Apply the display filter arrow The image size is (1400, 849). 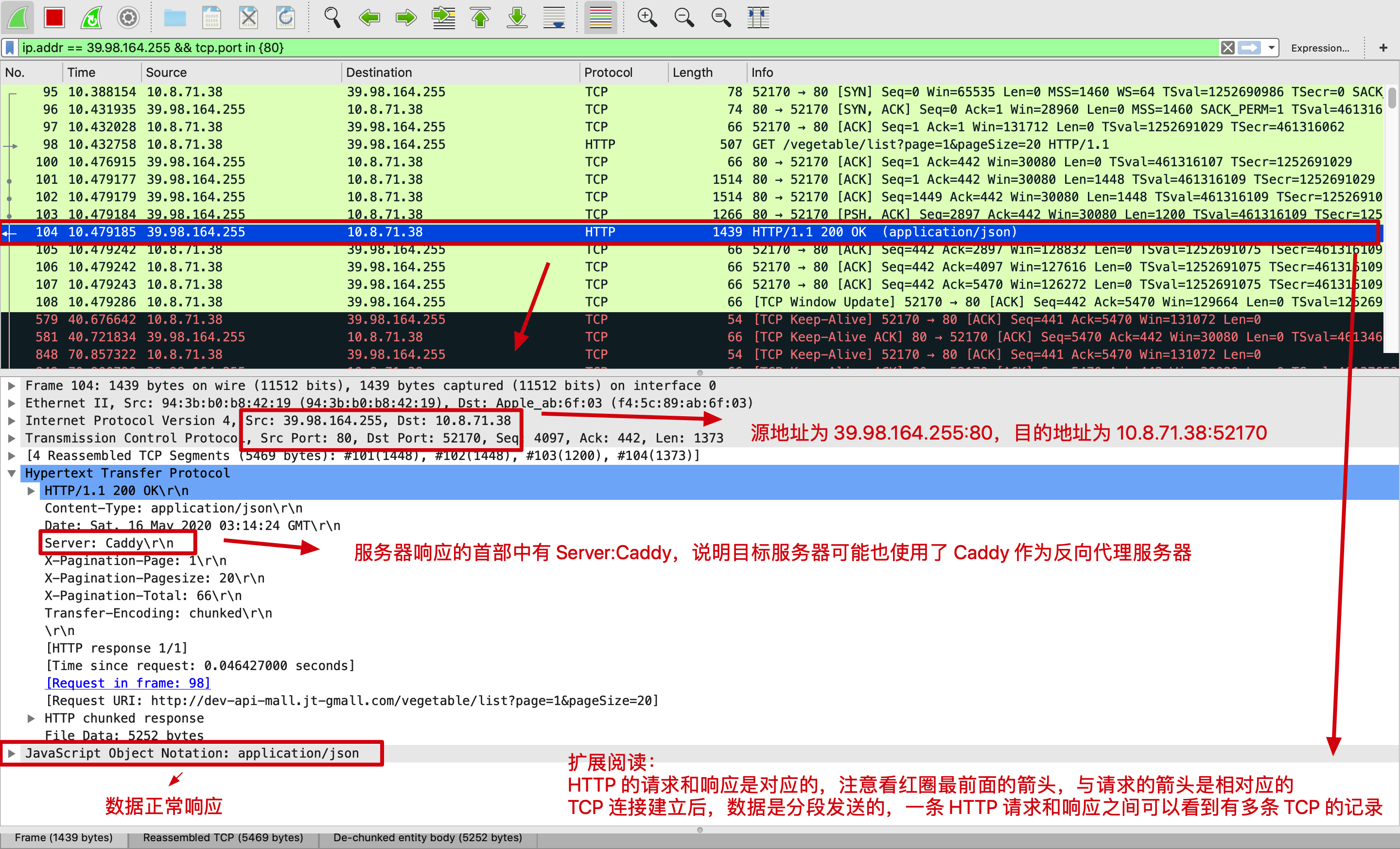pos(1249,48)
